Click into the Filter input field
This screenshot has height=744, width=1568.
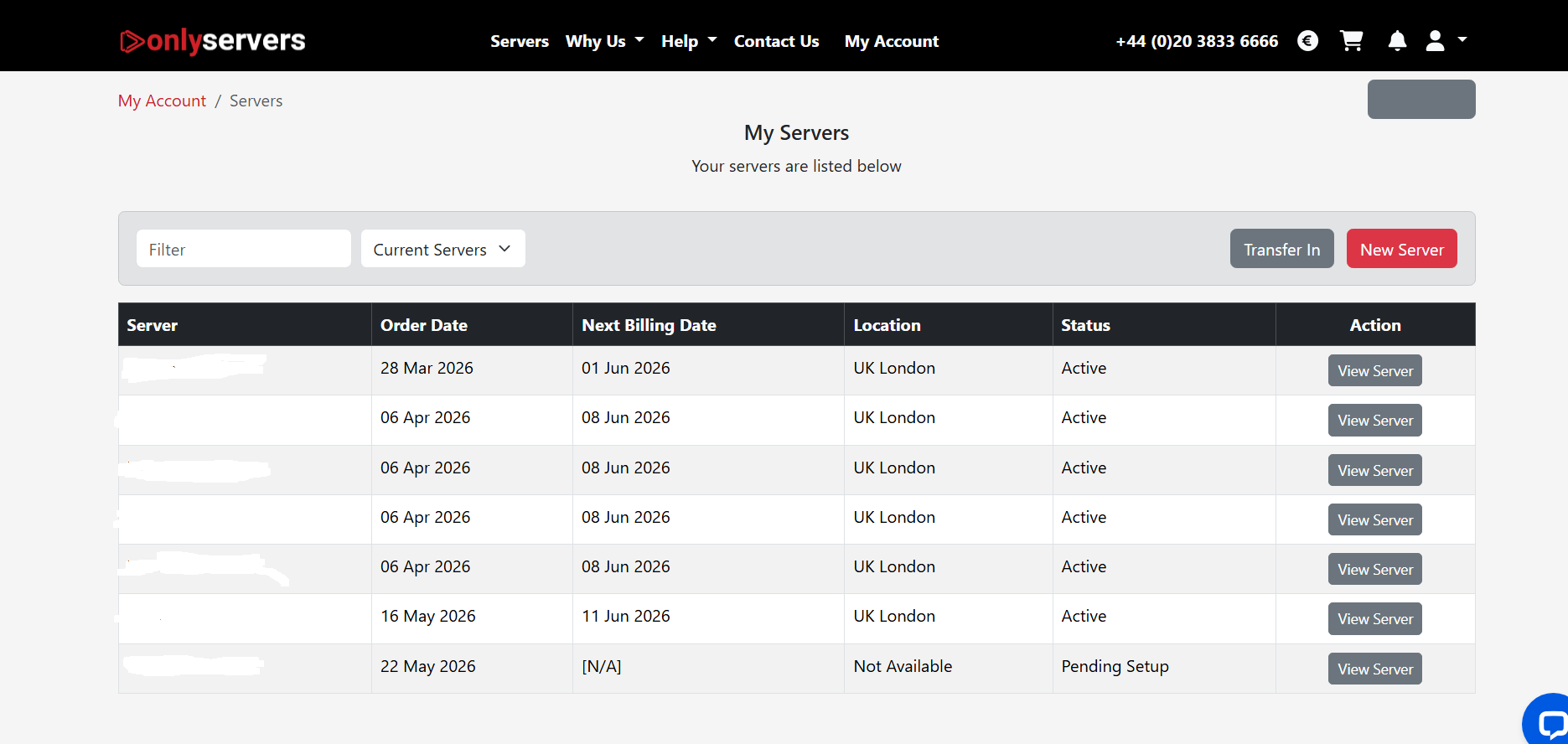(x=244, y=249)
